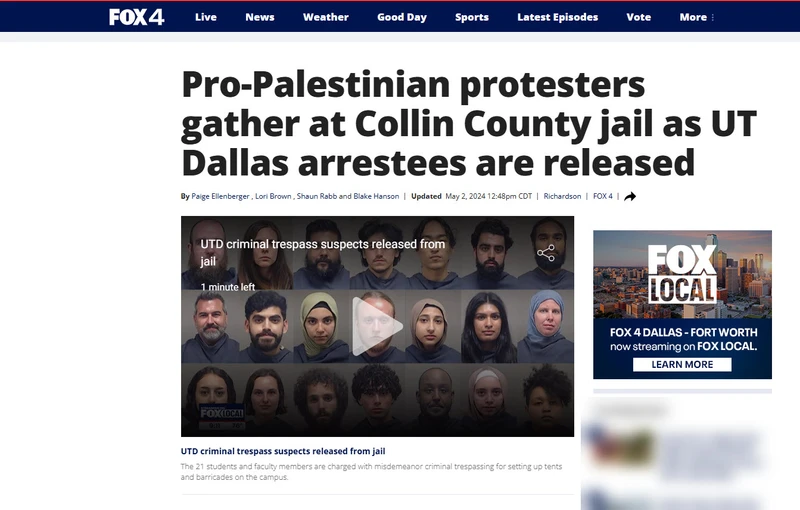800x510 pixels.
Task: Expand the More menu in navigation
Action: click(x=696, y=17)
